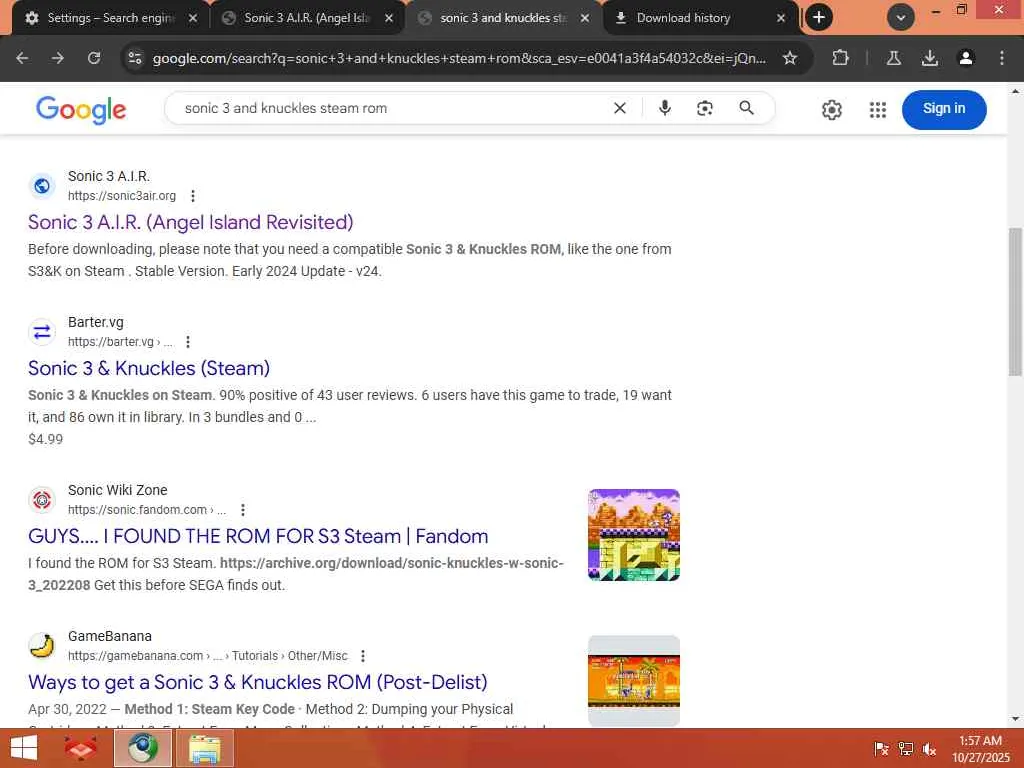This screenshot has height=768, width=1024.
Task: Open Sonic 3 & Knuckles (Steam) link
Action: pyautogui.click(x=149, y=368)
